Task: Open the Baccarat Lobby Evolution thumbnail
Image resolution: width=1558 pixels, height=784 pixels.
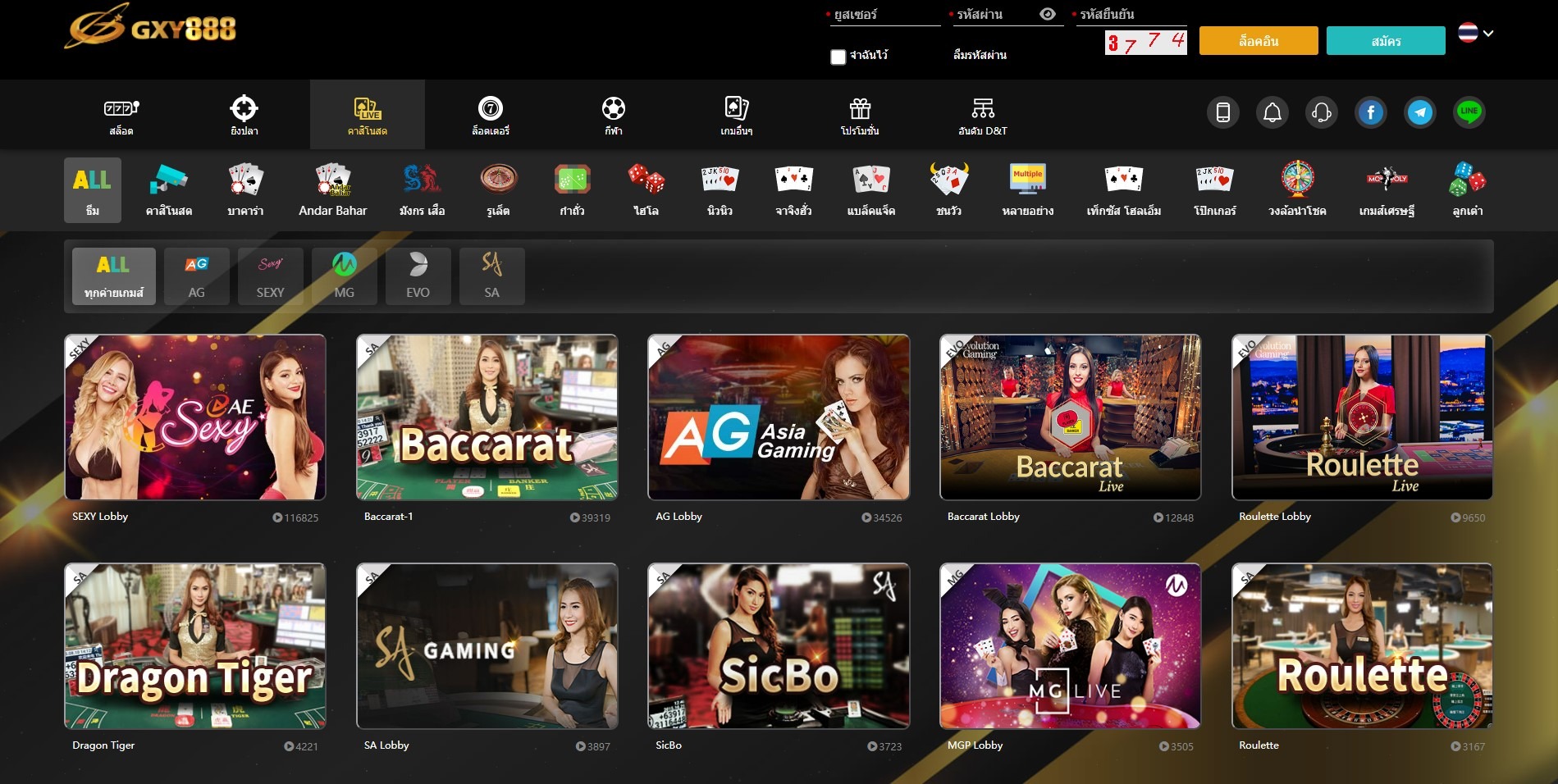Action: 1071,417
